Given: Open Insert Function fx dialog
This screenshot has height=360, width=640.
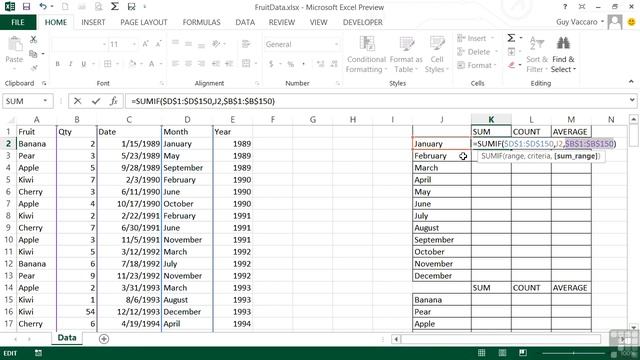Looking at the screenshot, I should pos(113,101).
